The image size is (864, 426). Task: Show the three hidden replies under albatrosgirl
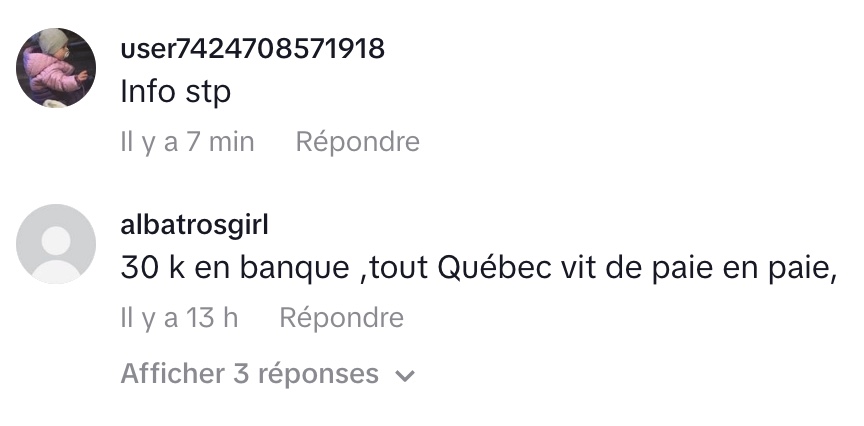(267, 374)
